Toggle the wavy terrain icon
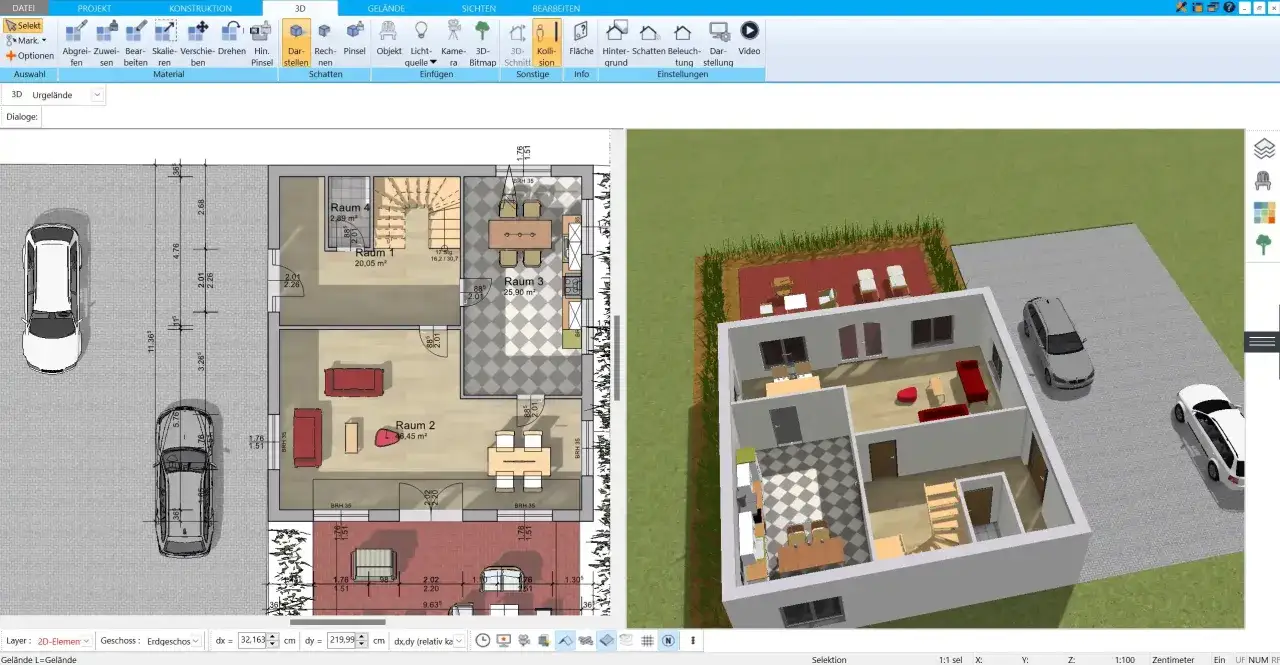 586,640
